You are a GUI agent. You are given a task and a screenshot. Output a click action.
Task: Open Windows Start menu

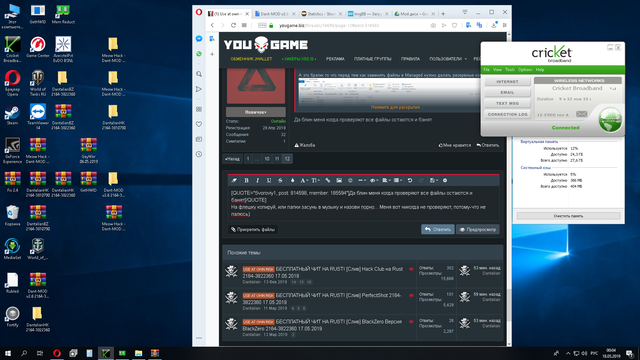[x=8, y=353]
